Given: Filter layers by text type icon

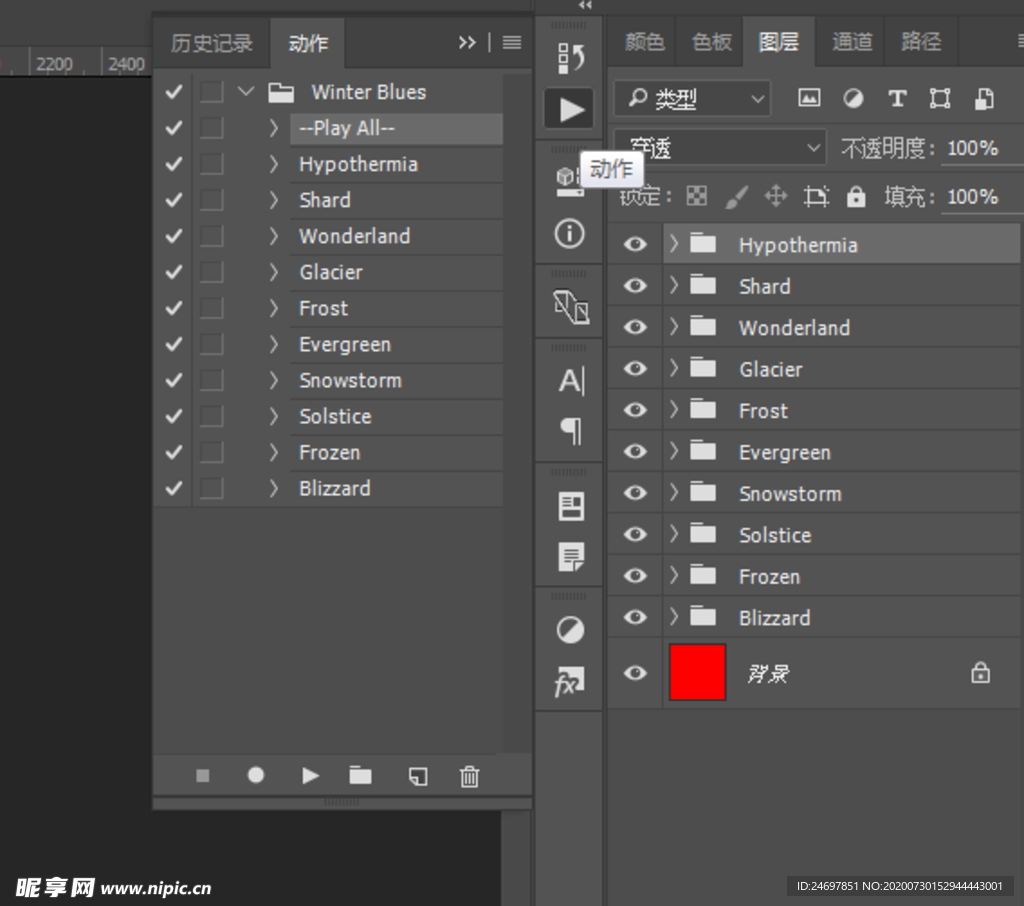Looking at the screenshot, I should tap(897, 98).
